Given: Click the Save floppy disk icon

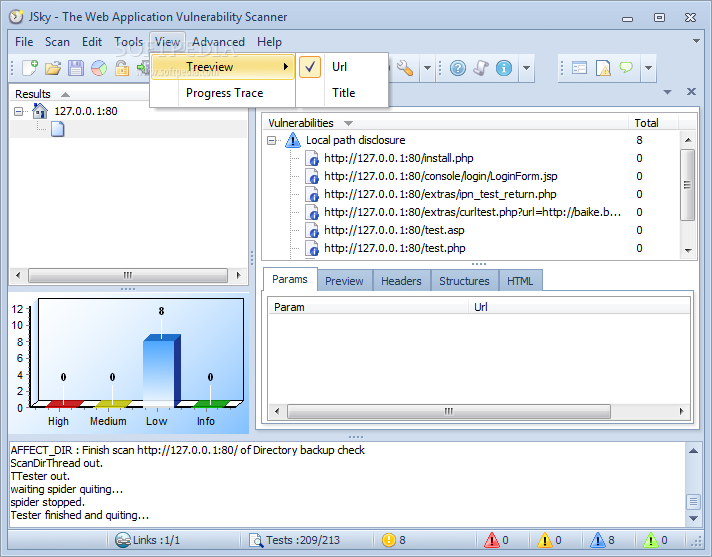Looking at the screenshot, I should pos(76,68).
